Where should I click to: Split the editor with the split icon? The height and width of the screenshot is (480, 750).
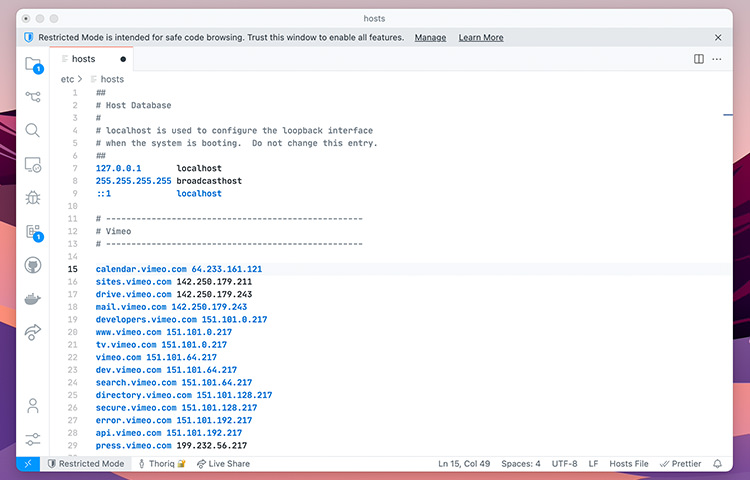[x=699, y=59]
